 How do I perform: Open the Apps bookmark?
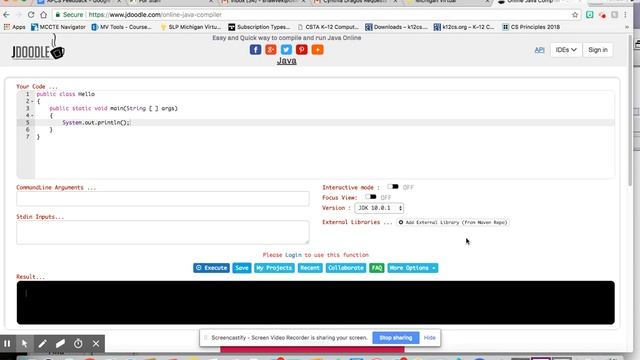tap(14, 27)
